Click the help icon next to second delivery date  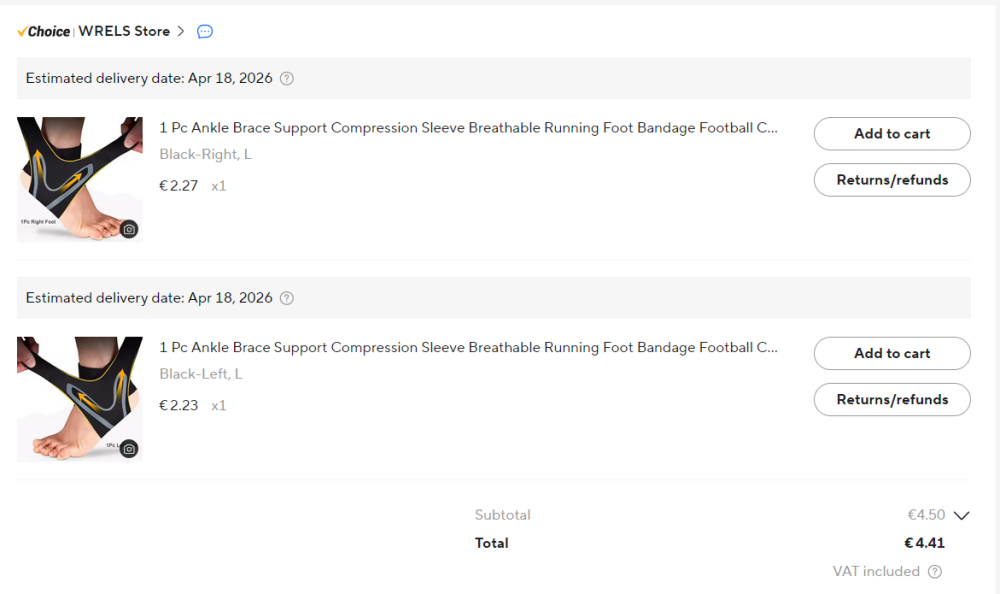287,298
